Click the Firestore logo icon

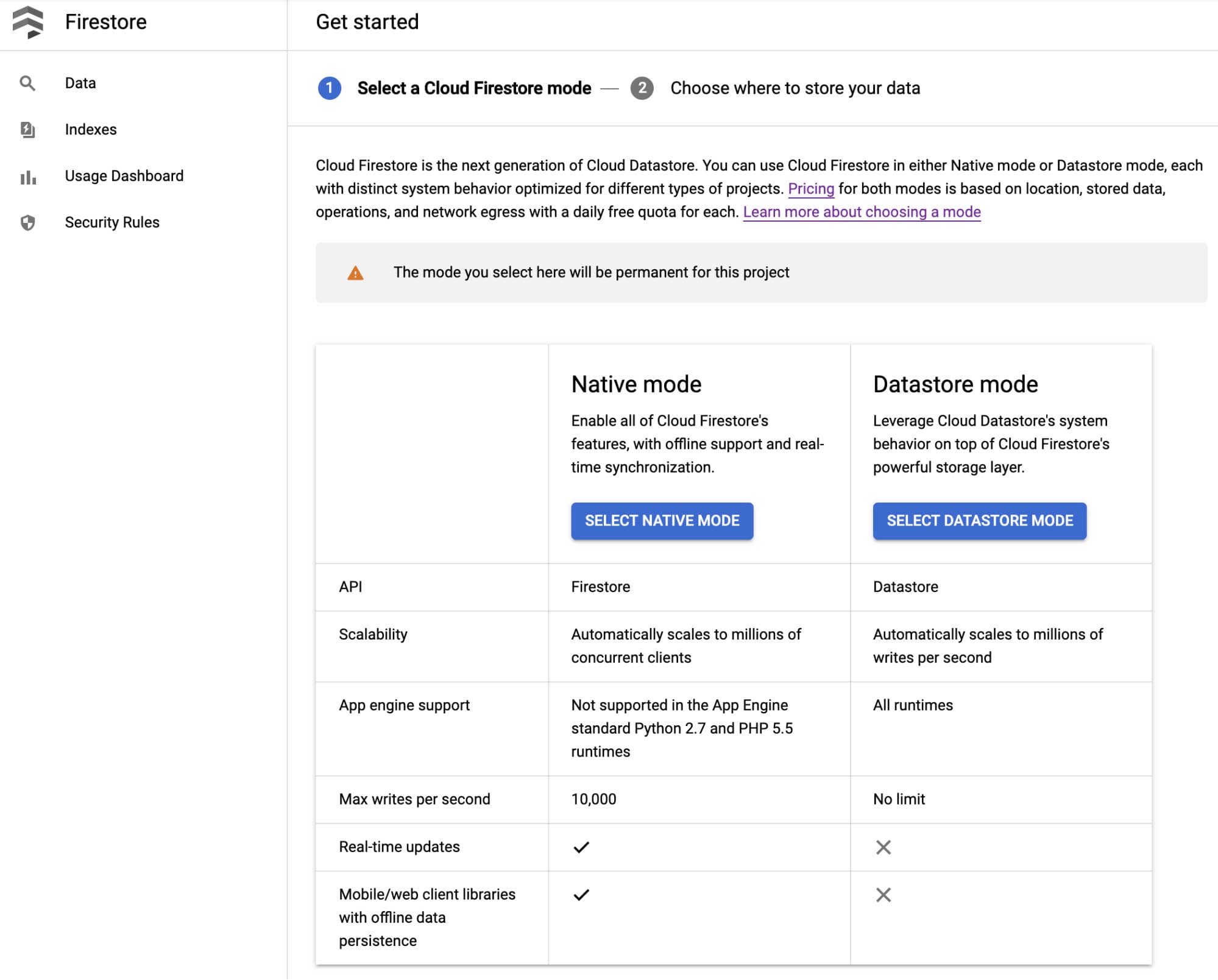click(27, 22)
